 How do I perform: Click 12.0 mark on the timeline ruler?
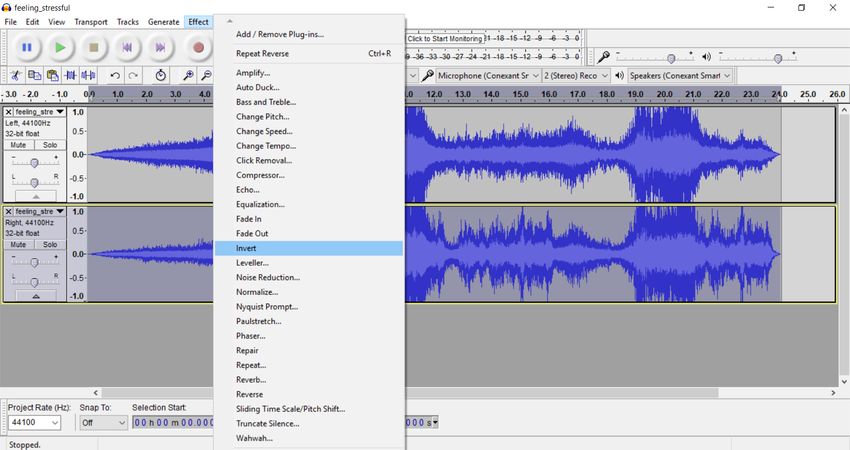pyautogui.click(x=434, y=94)
